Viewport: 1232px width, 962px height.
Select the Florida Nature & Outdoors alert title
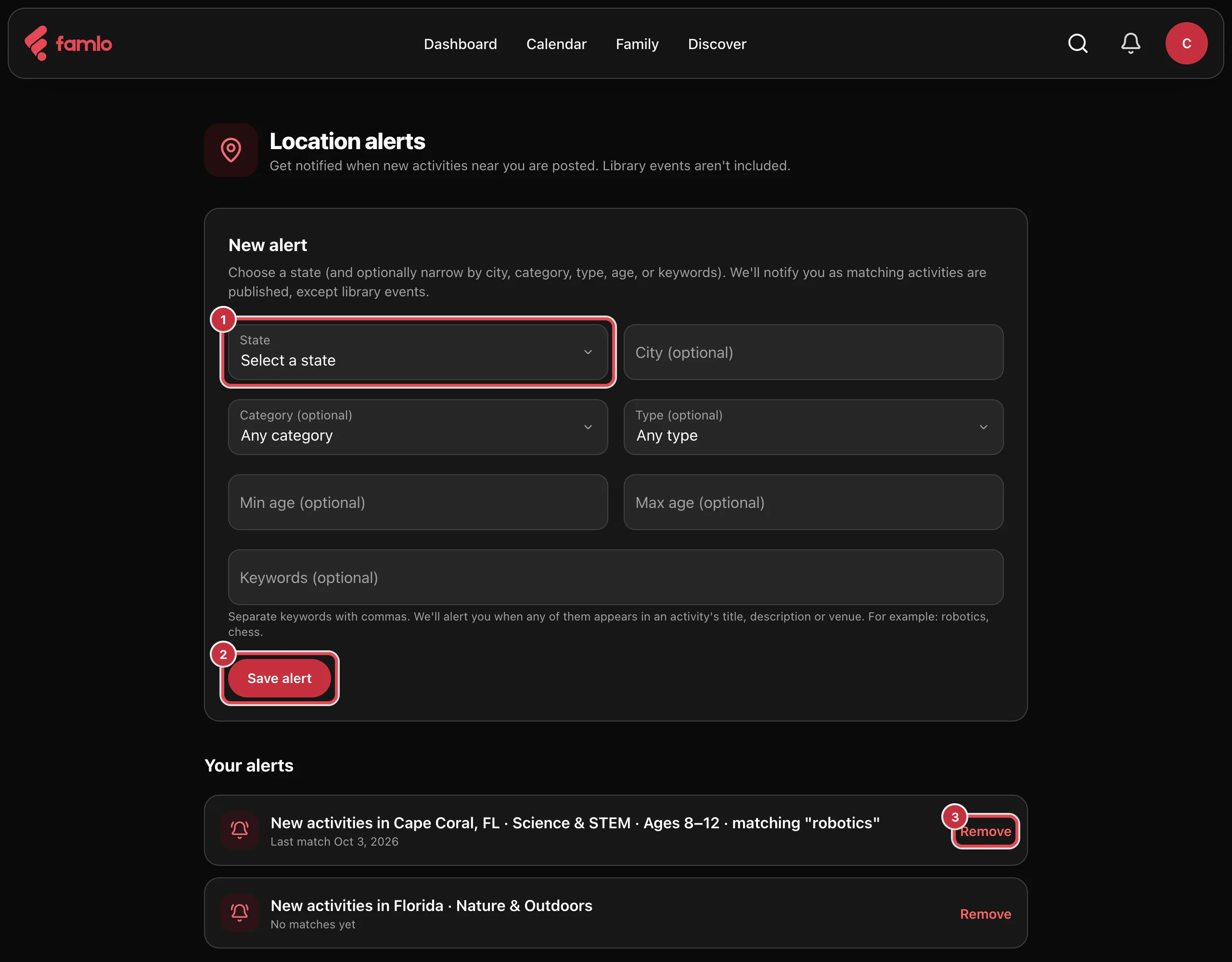(432, 905)
